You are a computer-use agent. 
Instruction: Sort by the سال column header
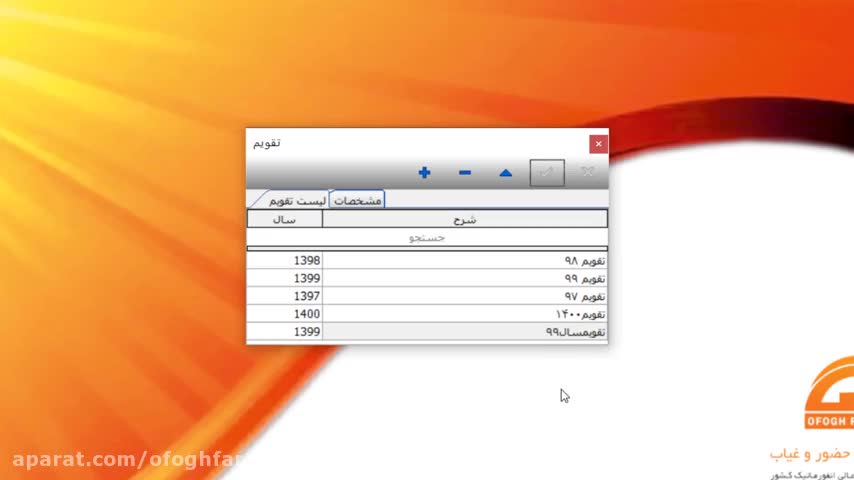[x=284, y=219]
